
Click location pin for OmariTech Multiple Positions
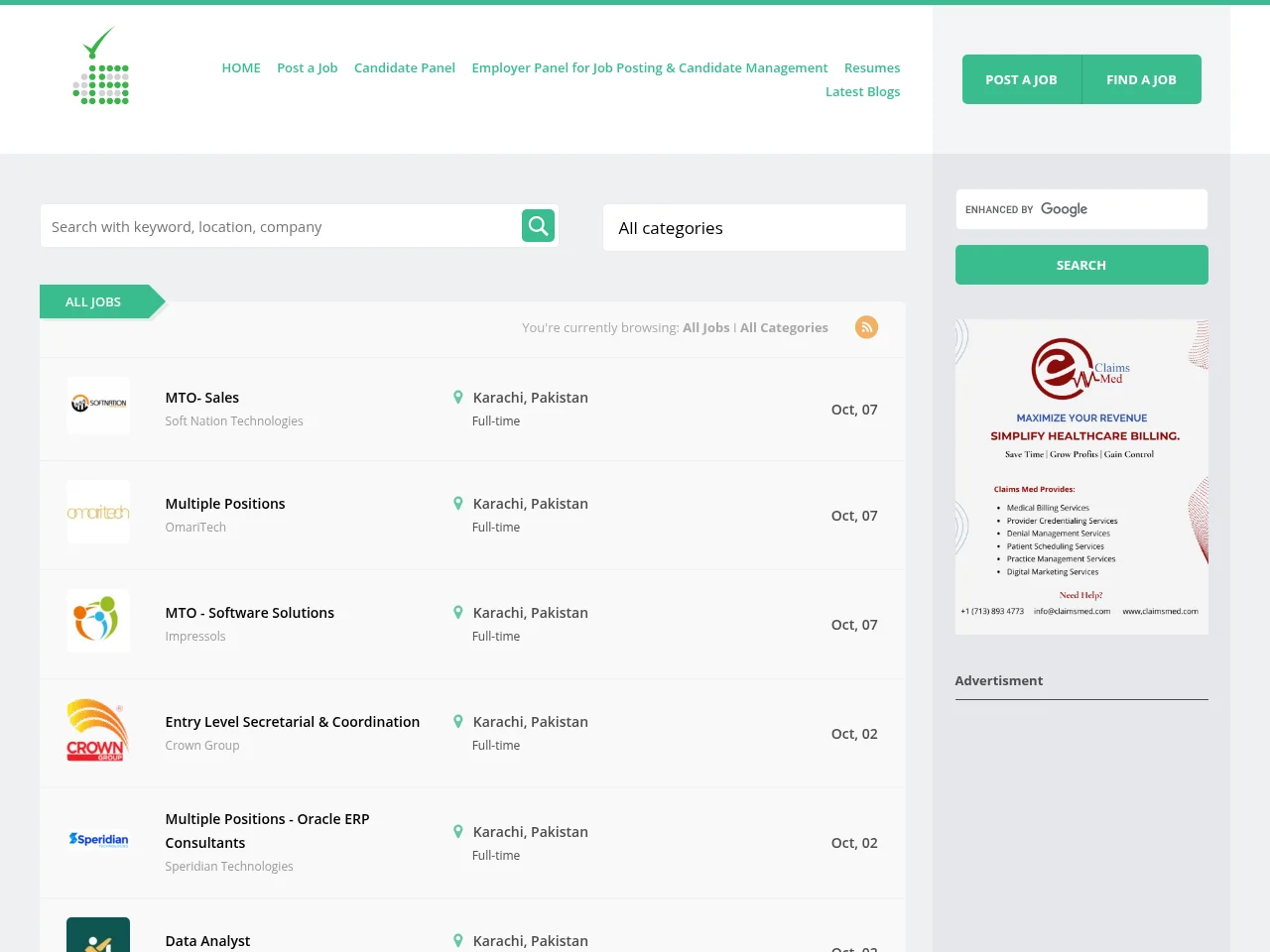point(457,504)
